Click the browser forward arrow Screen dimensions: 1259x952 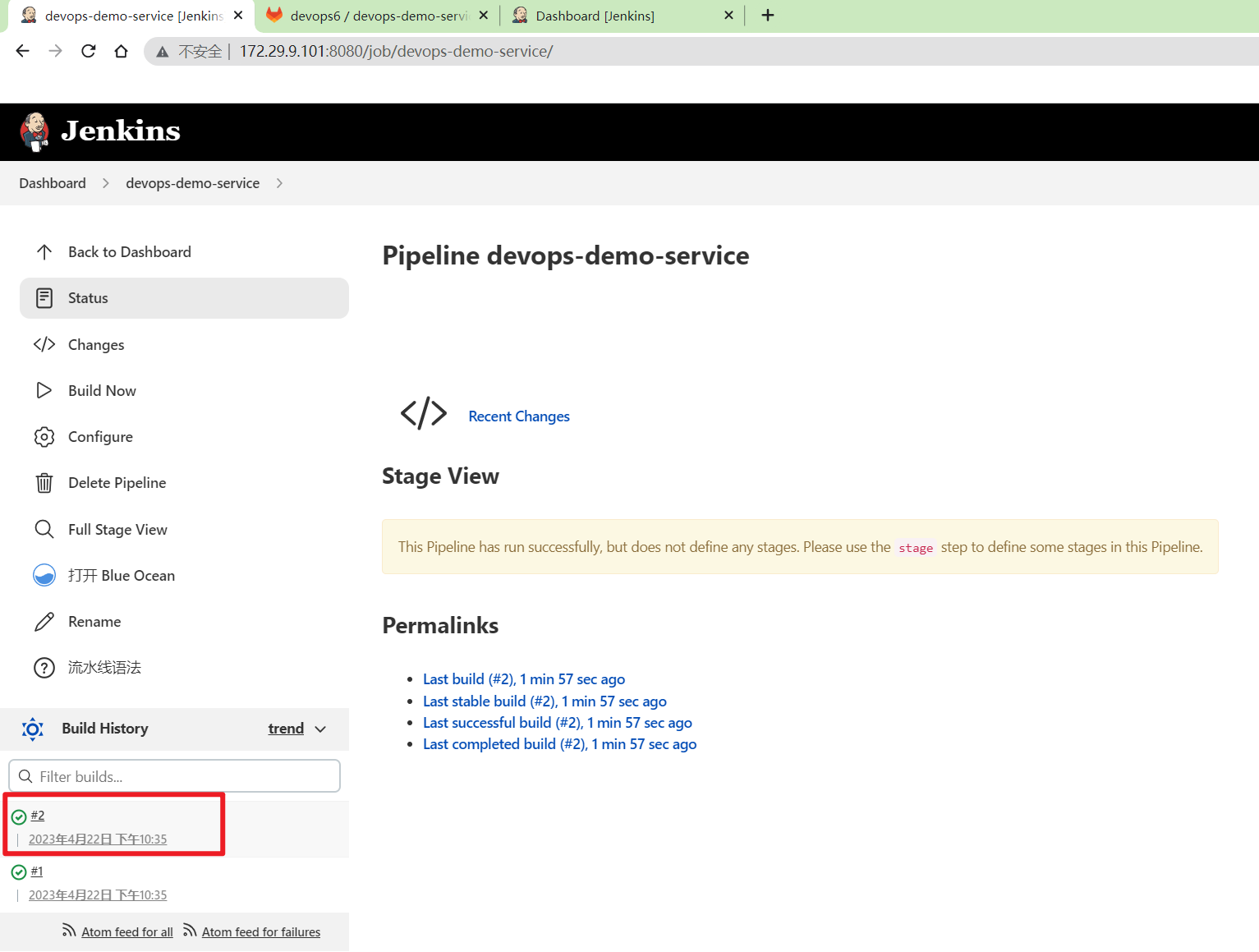56,51
